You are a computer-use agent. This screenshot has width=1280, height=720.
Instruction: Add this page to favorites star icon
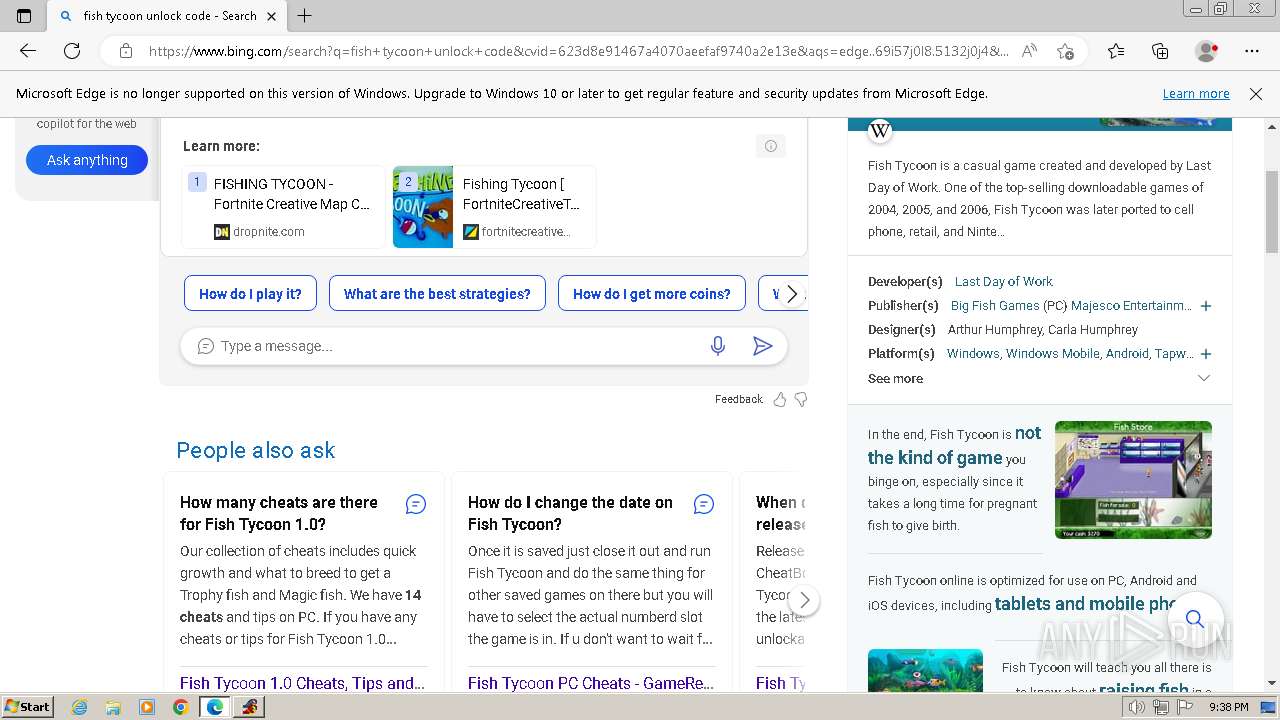pos(1065,51)
